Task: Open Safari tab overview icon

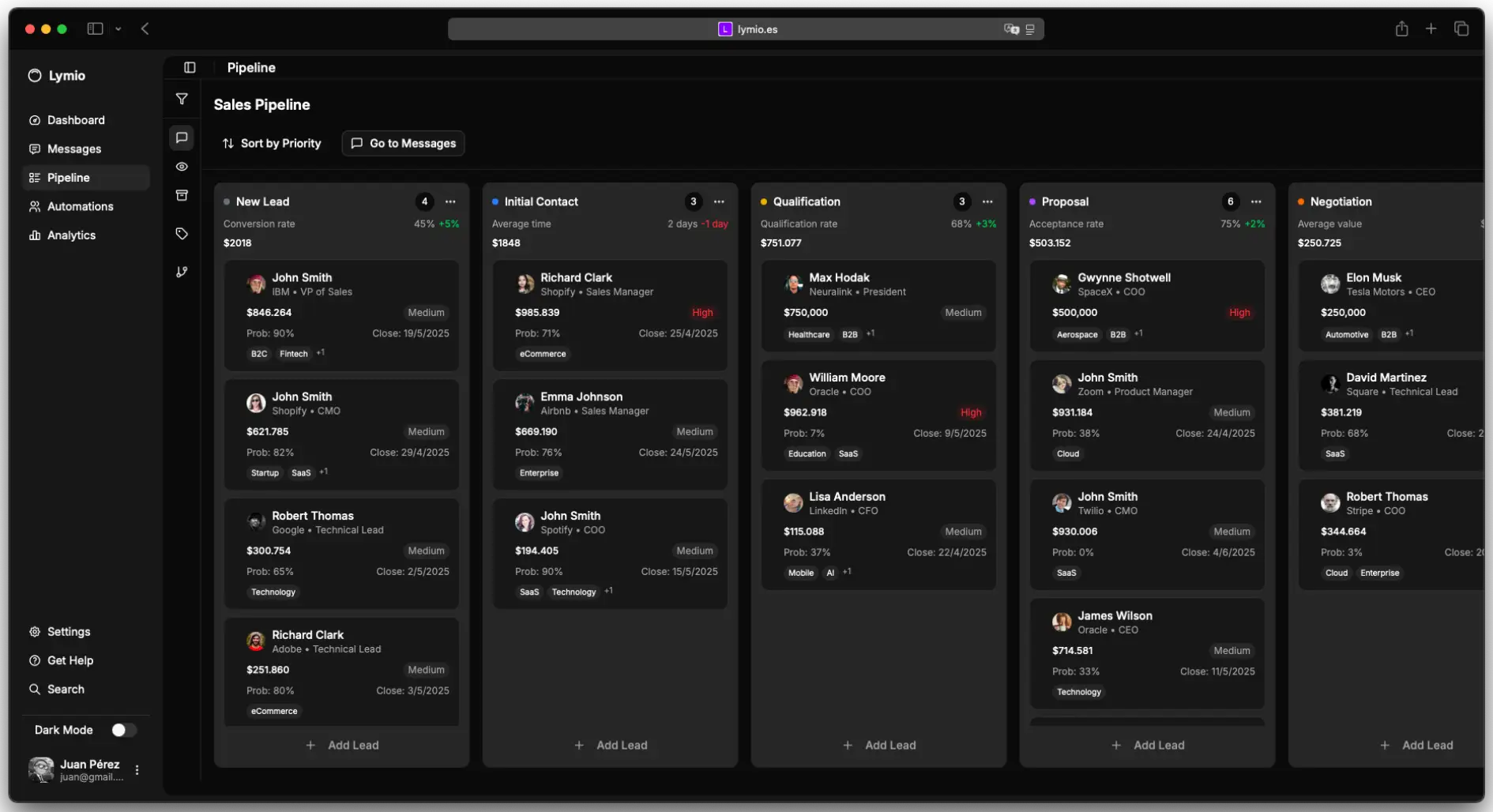Action: click(x=1461, y=29)
